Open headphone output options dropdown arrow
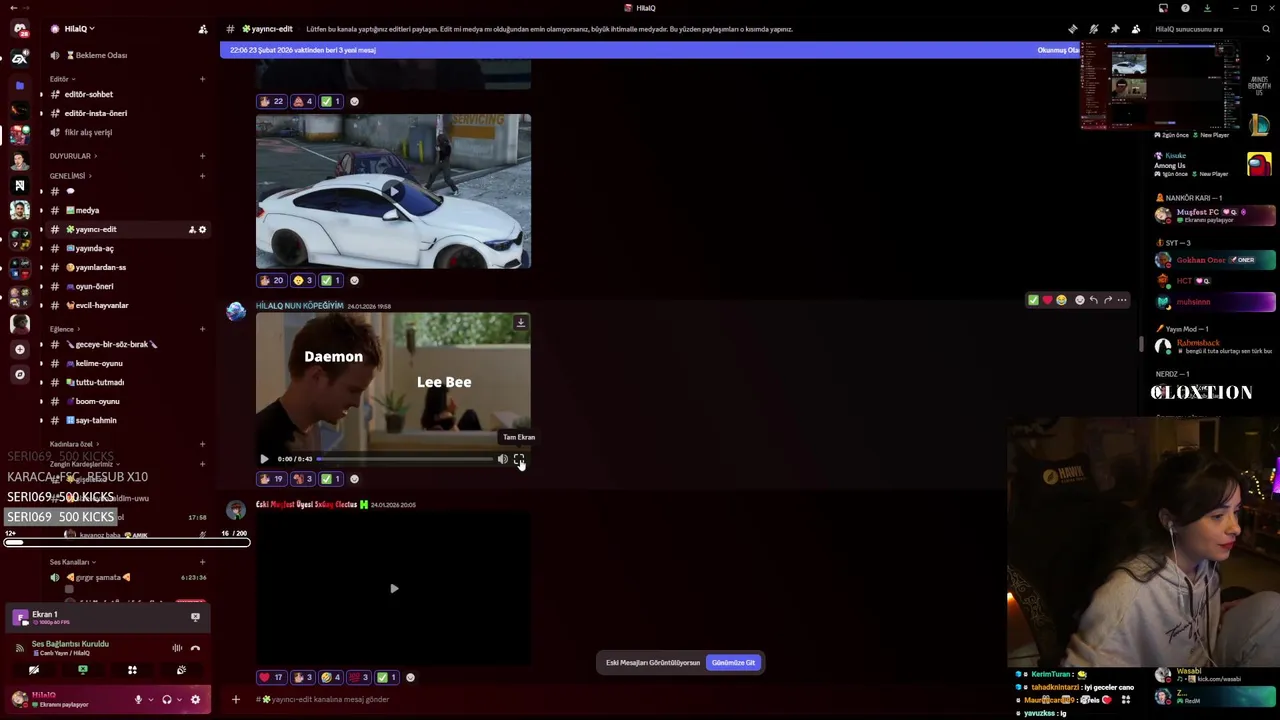This screenshot has height=720, width=1280. [178, 699]
